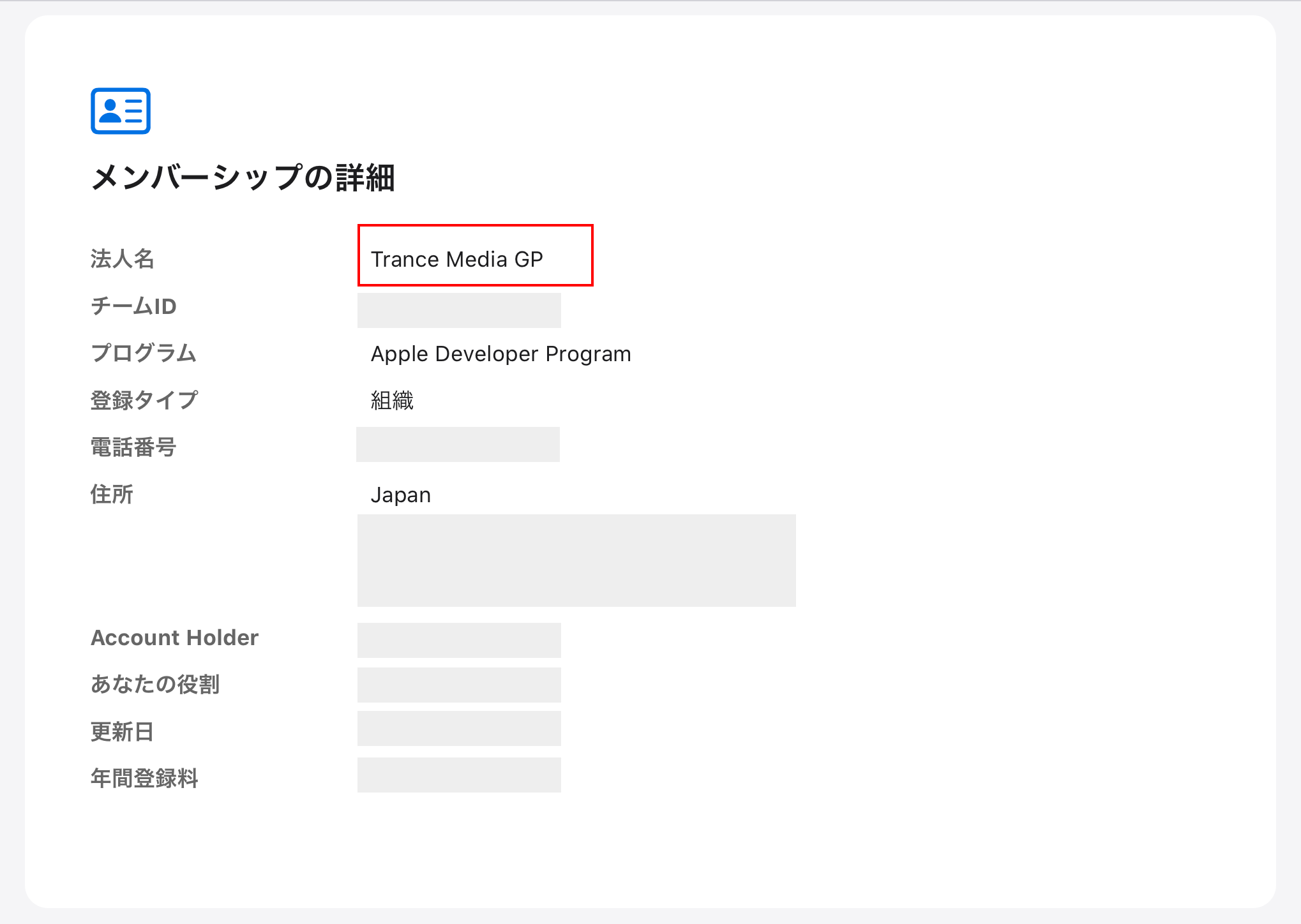Click the 電話番号 label

pos(133,447)
